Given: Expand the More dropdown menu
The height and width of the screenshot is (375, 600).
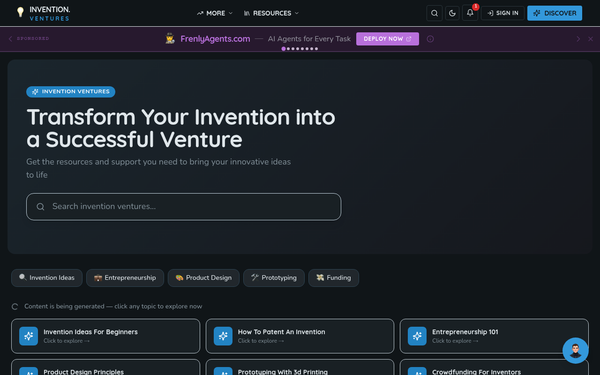Looking at the screenshot, I should pyautogui.click(x=215, y=13).
